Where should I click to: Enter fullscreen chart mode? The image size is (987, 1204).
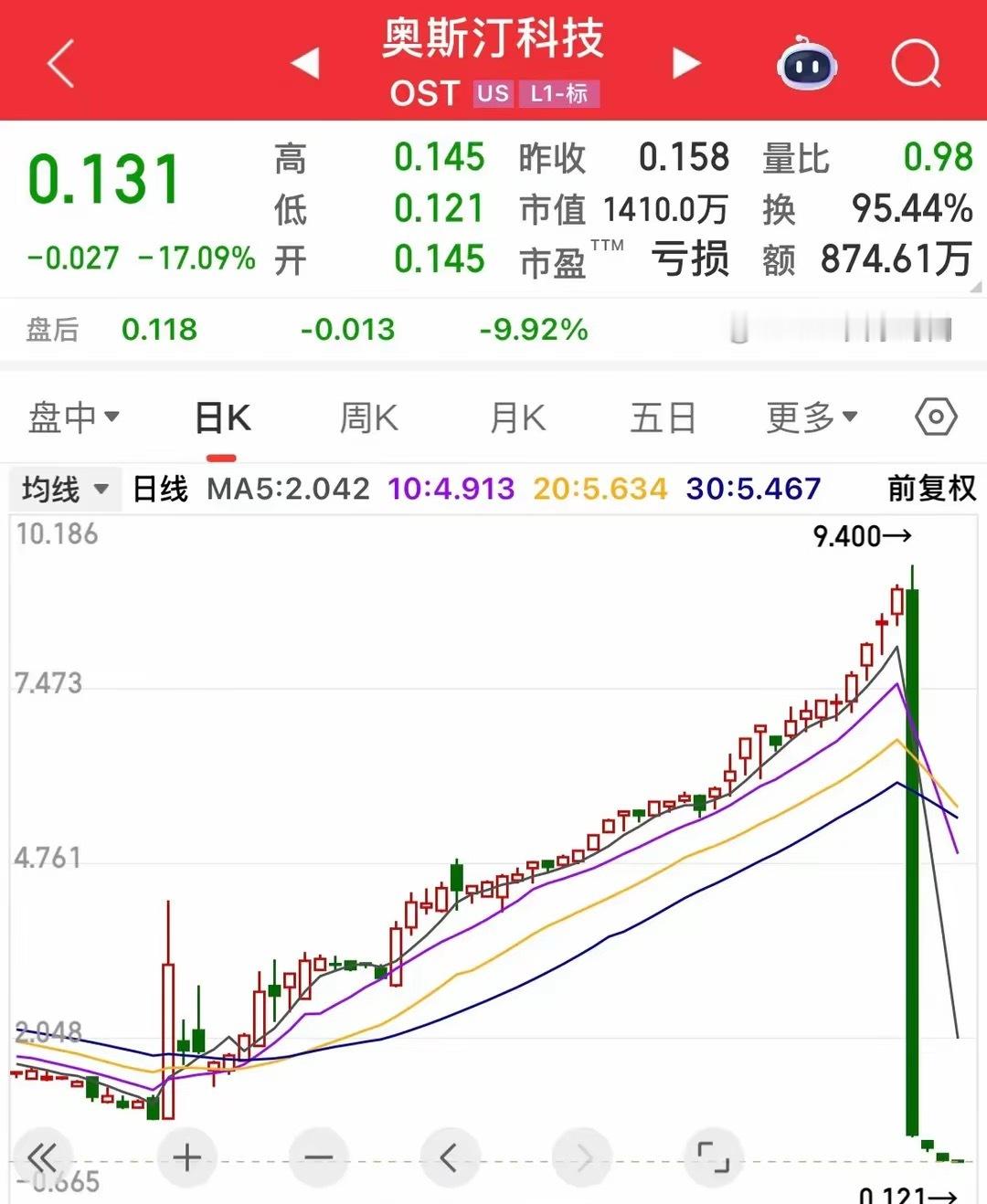pos(714,1158)
